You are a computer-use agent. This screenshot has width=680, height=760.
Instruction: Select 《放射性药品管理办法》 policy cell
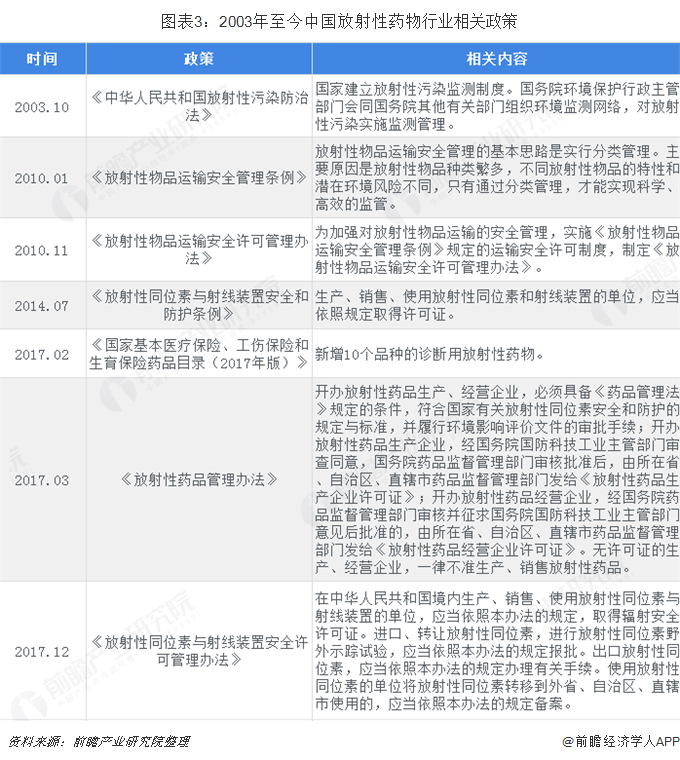coord(198,480)
